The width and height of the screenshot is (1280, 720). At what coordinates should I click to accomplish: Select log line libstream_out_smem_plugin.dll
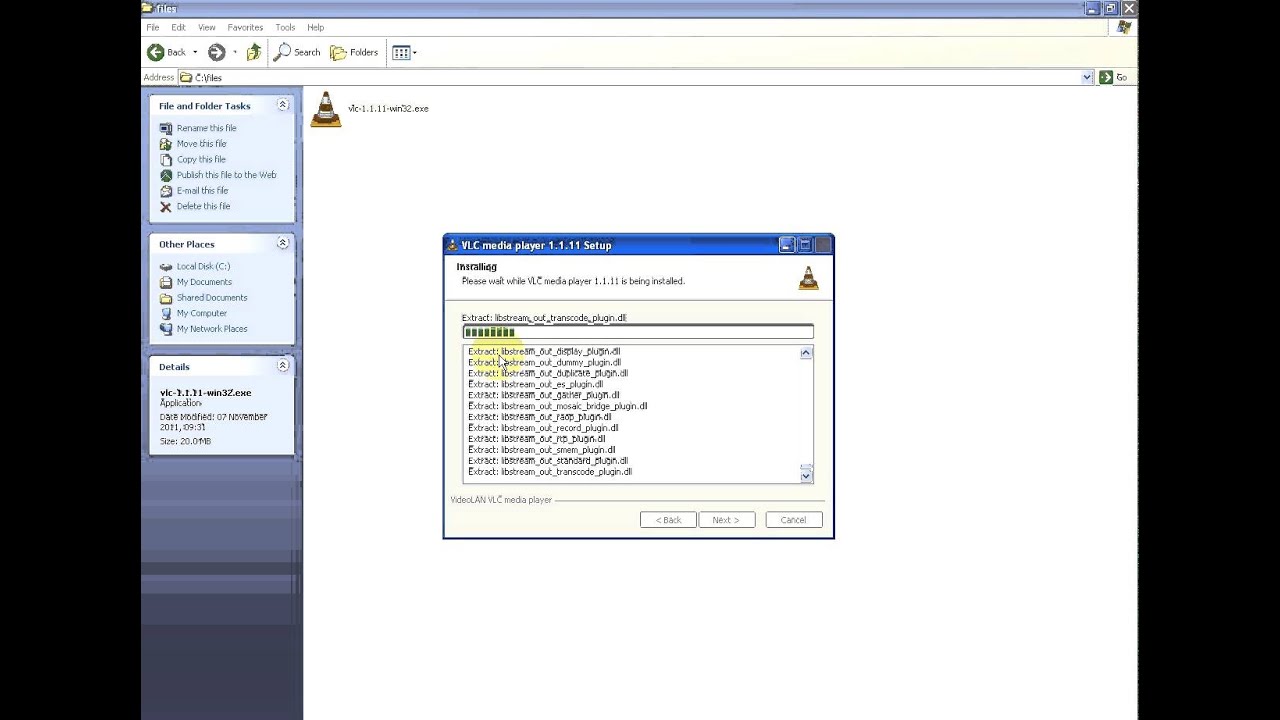point(542,450)
